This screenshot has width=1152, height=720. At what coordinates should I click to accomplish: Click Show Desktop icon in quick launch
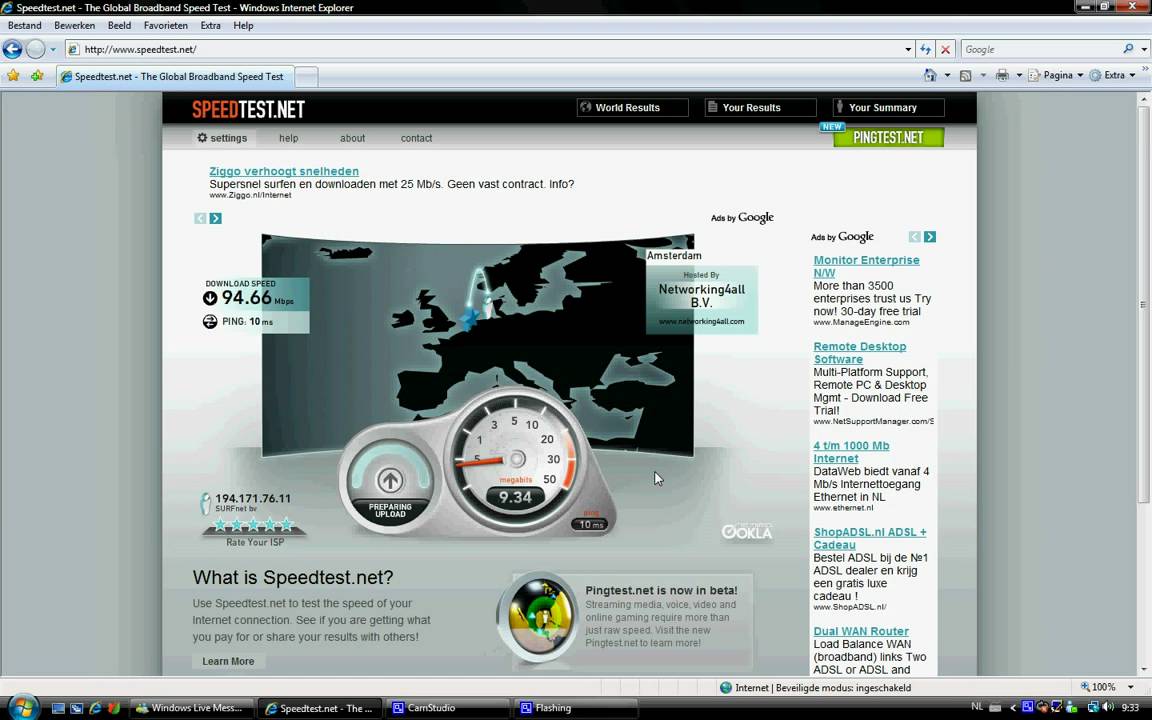point(58,708)
